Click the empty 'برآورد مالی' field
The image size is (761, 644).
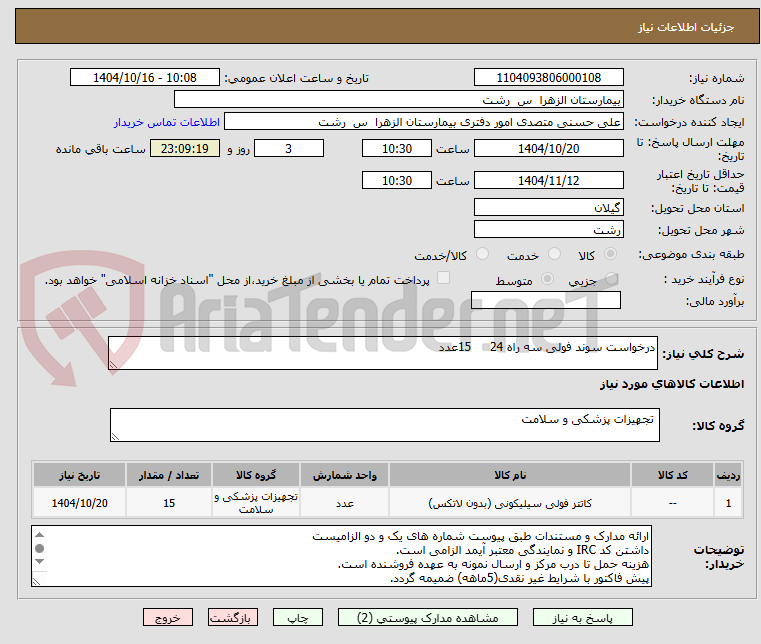tap(546, 300)
